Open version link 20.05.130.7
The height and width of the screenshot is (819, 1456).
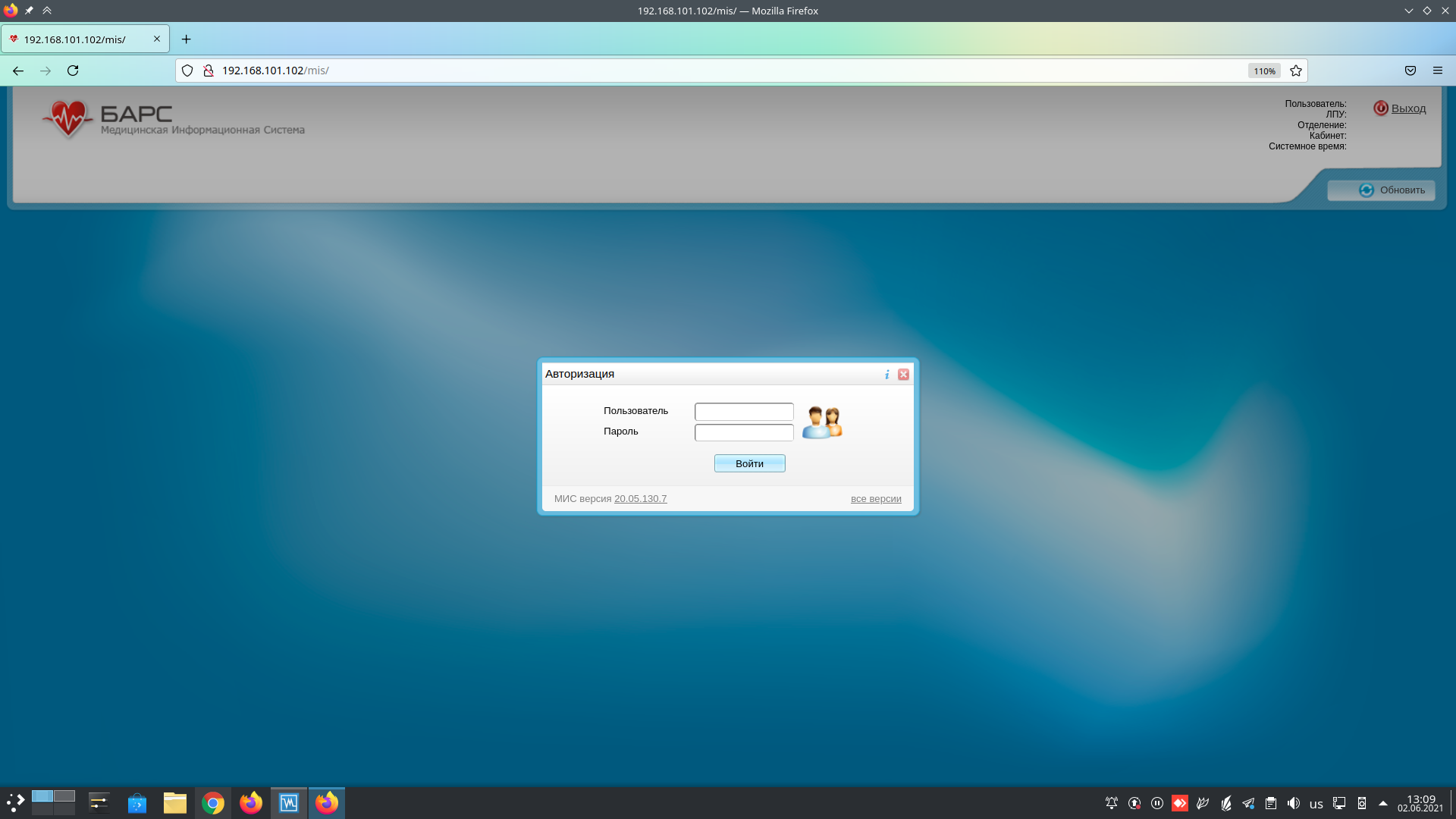(641, 499)
